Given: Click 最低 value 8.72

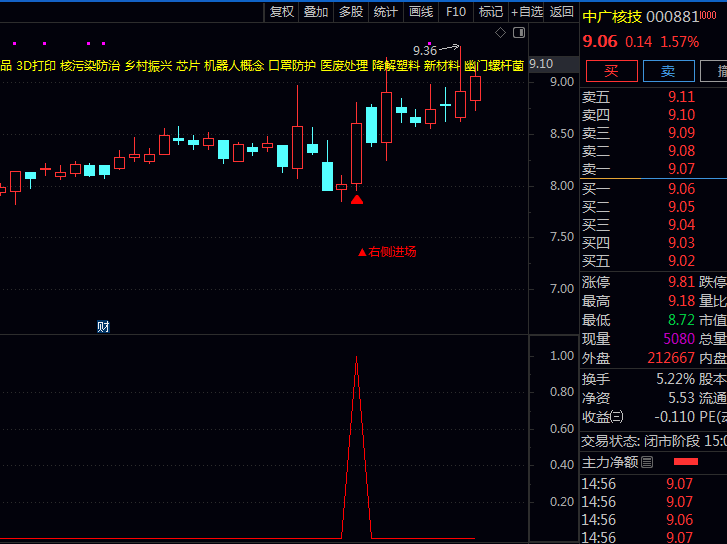Looking at the screenshot, I should [682, 320].
